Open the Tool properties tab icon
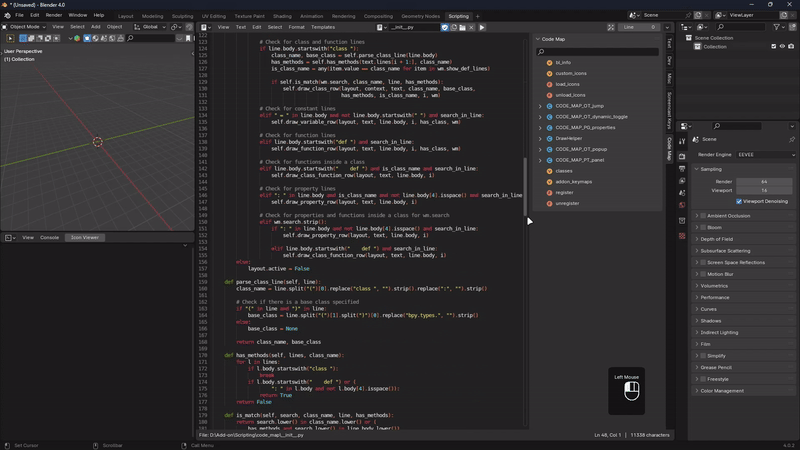 pos(682,141)
